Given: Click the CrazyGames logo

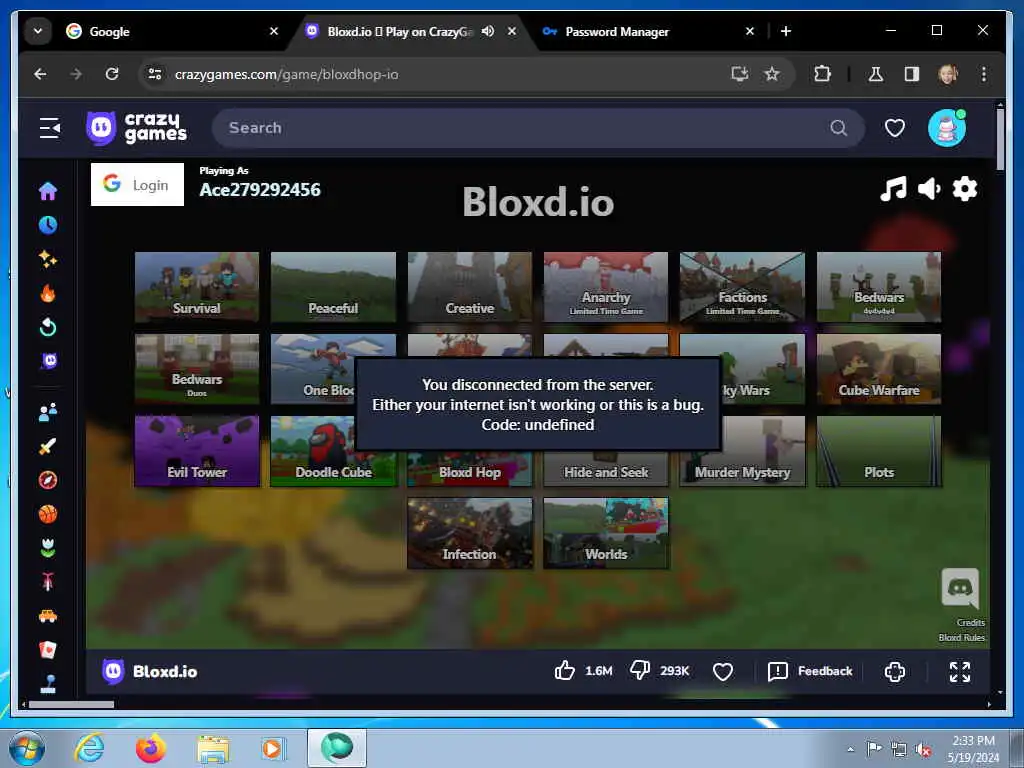Looking at the screenshot, I should (x=136, y=128).
